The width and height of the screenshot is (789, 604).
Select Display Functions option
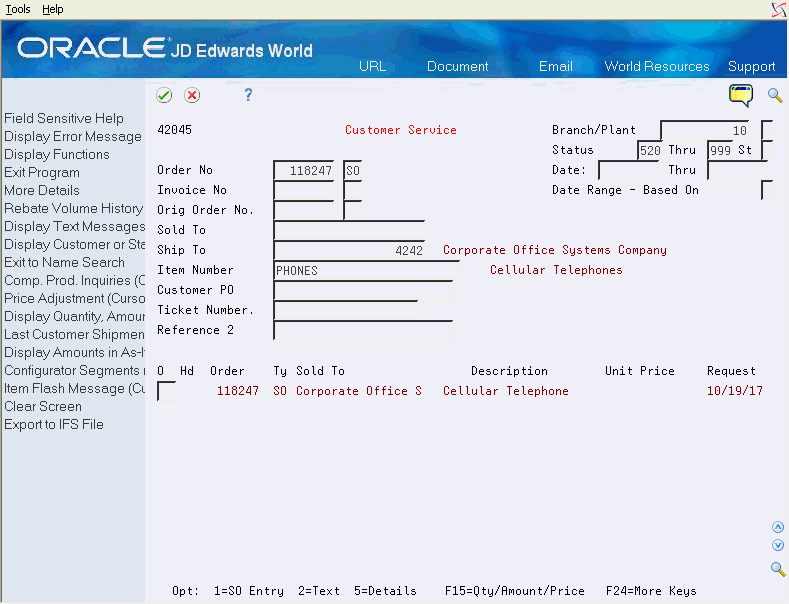pyautogui.click(x=57, y=155)
